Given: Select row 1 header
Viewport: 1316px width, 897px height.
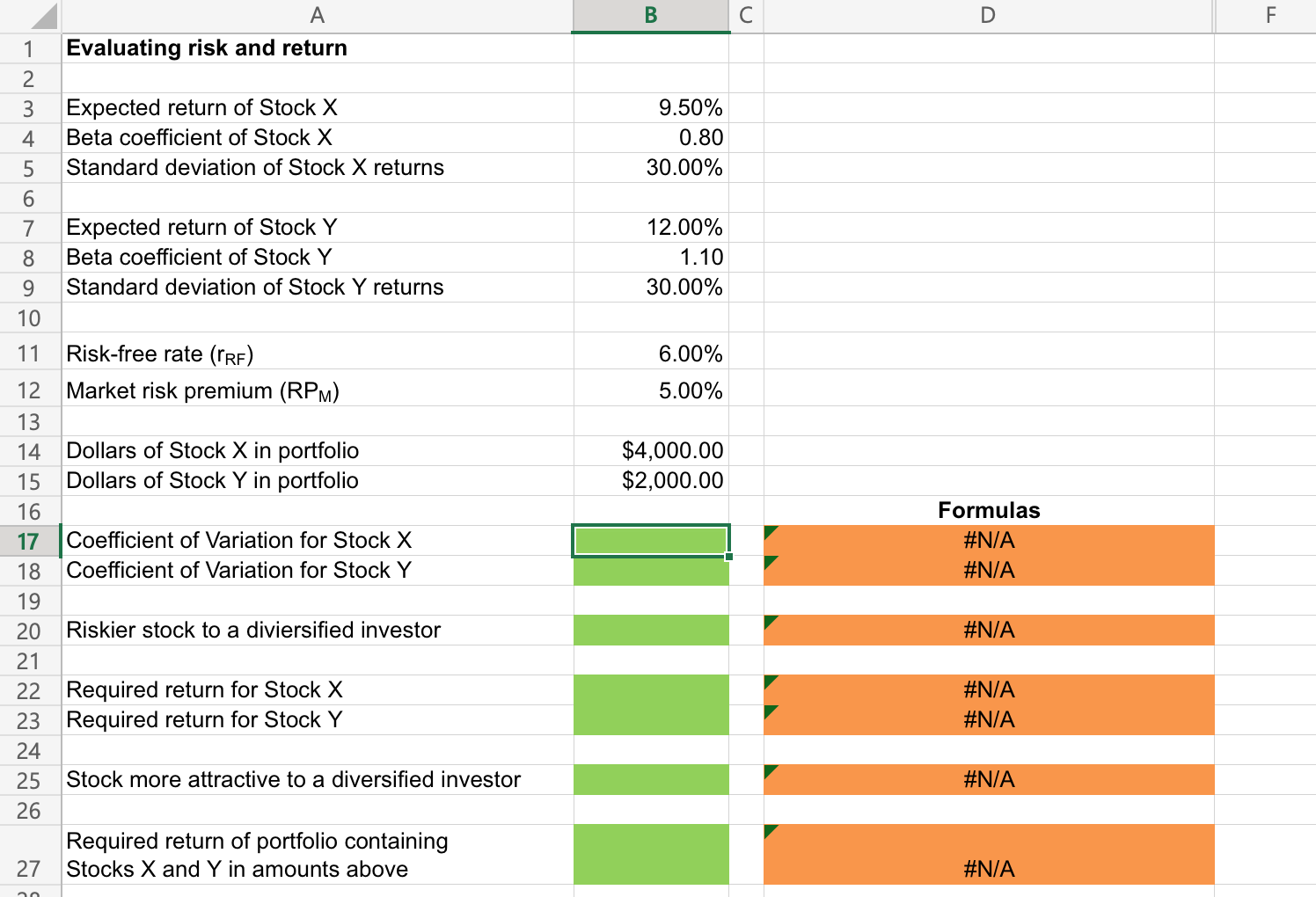Looking at the screenshot, I should [x=29, y=49].
